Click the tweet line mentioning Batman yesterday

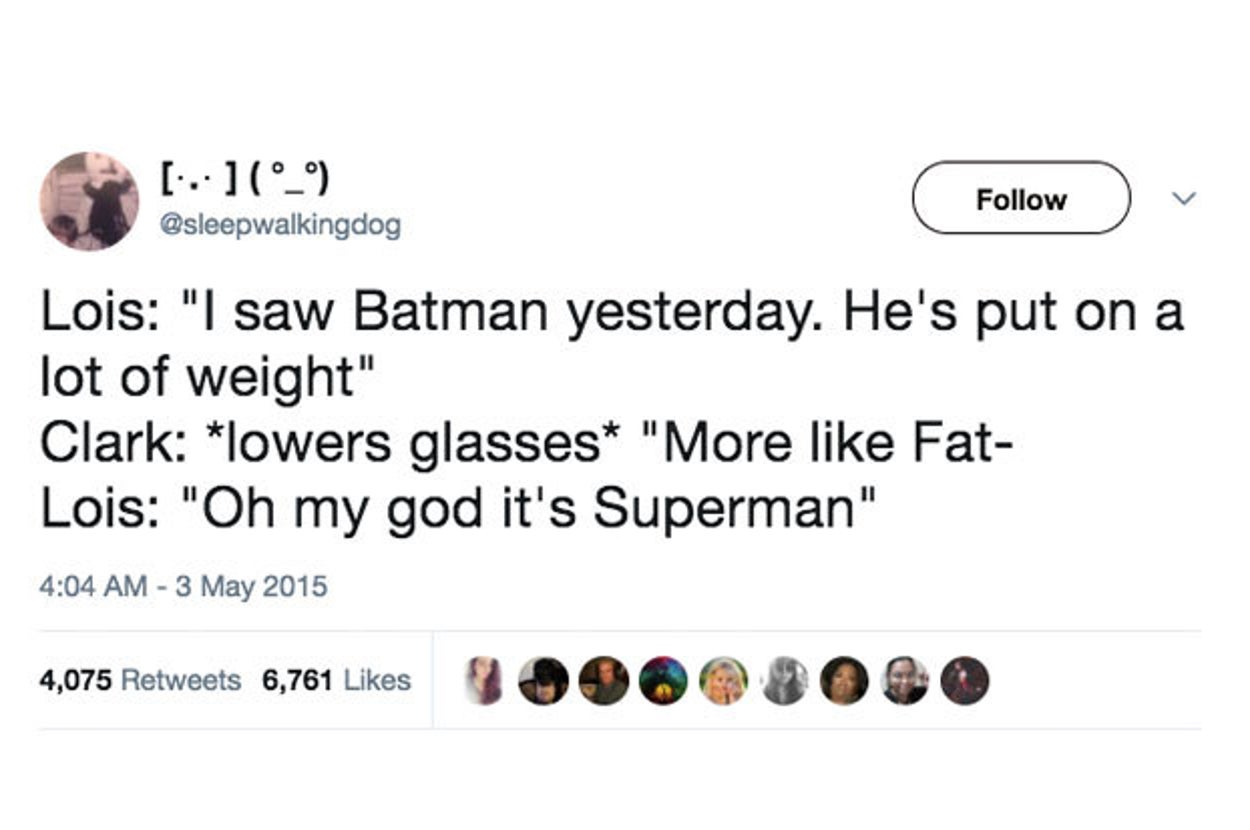[x=610, y=313]
